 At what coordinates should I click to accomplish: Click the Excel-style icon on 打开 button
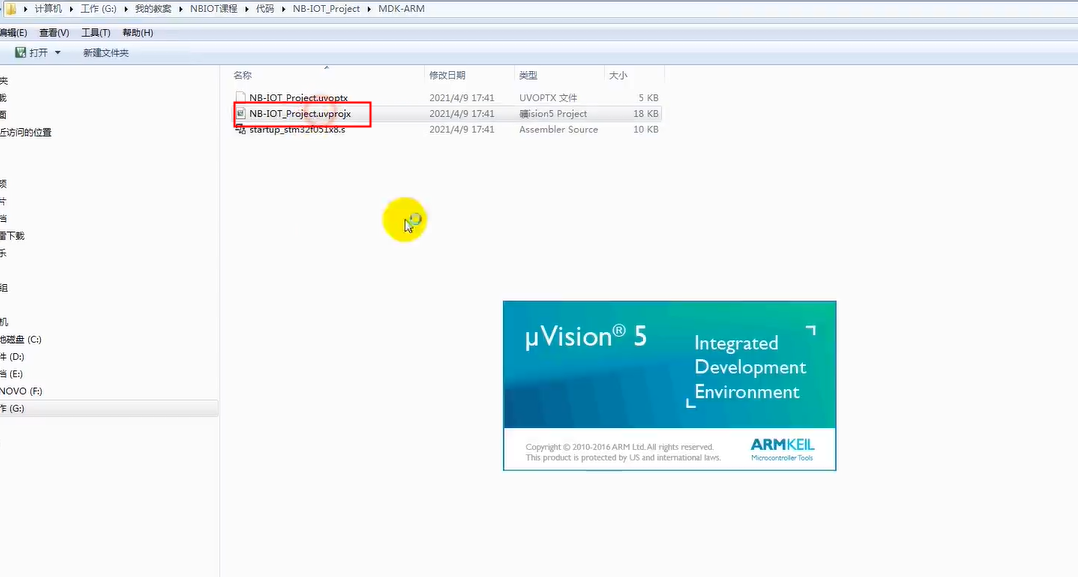click(21, 52)
